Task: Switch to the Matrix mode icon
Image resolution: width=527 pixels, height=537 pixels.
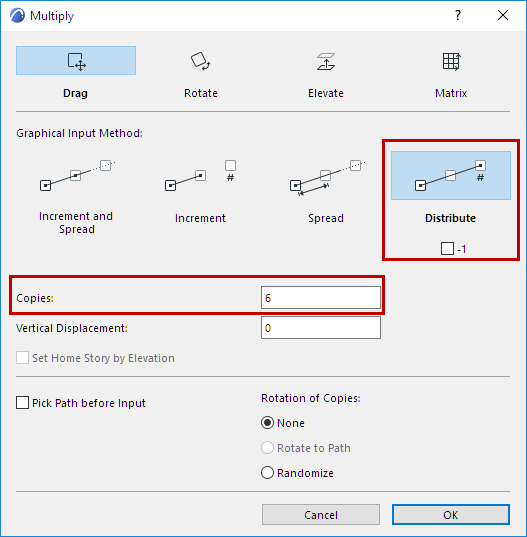Action: (451, 61)
